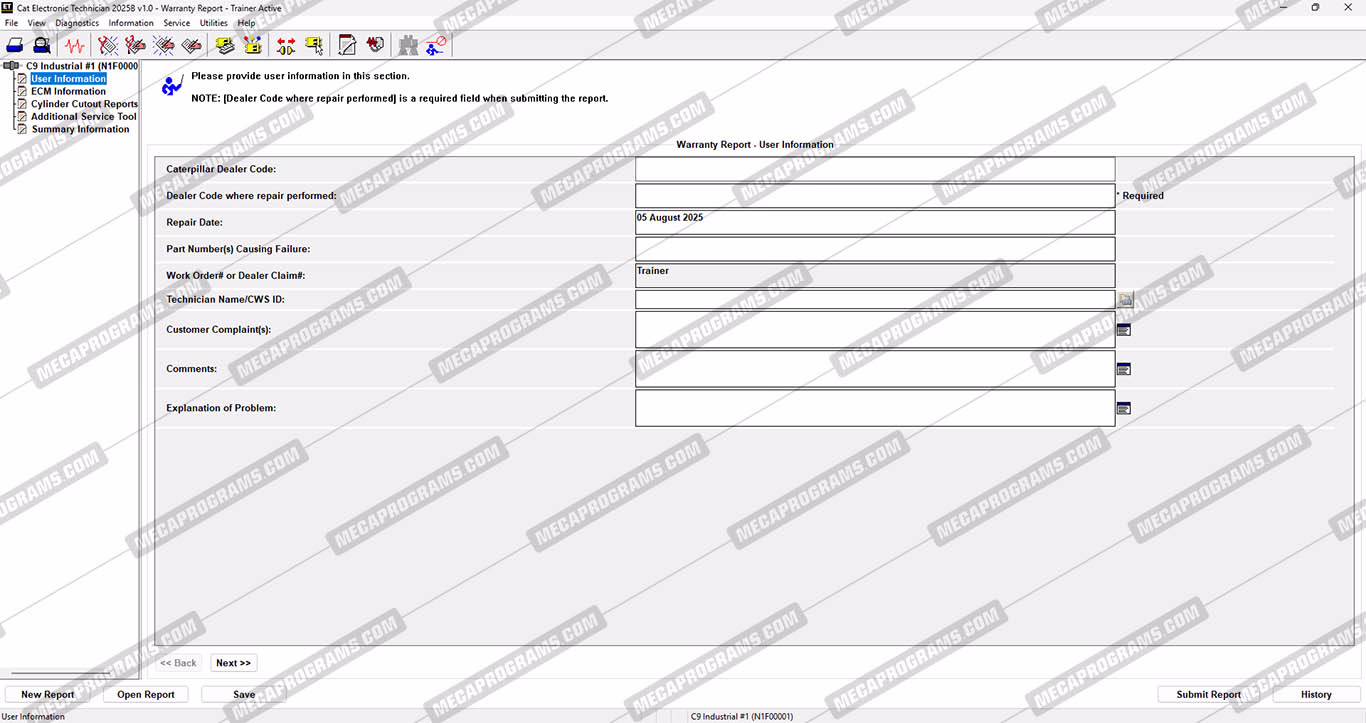Click the Technician Name lookup icon
1366x723 pixels.
click(1125, 299)
